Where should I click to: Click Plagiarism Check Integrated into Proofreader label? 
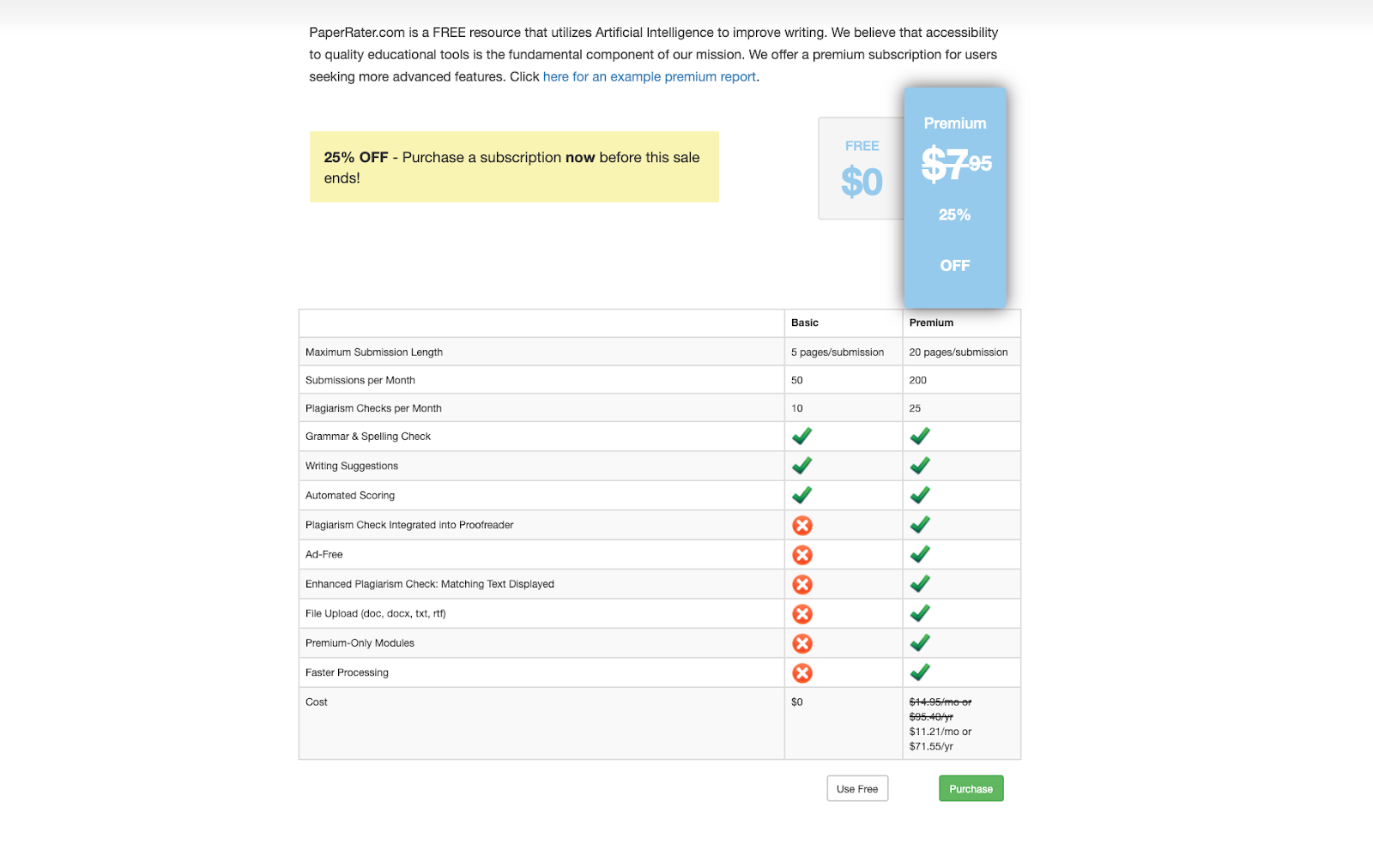pos(409,525)
